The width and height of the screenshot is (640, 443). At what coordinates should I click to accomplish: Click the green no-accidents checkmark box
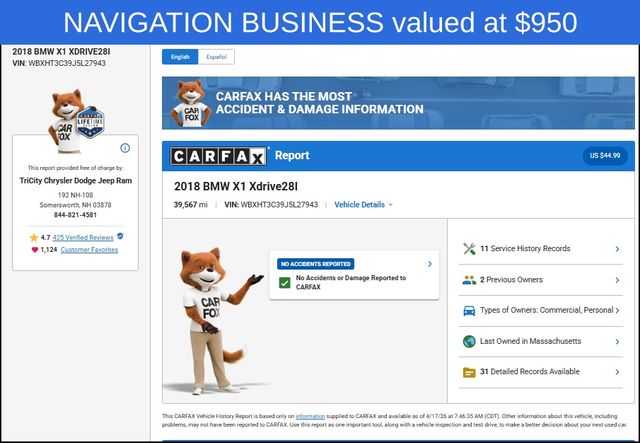tap(285, 283)
